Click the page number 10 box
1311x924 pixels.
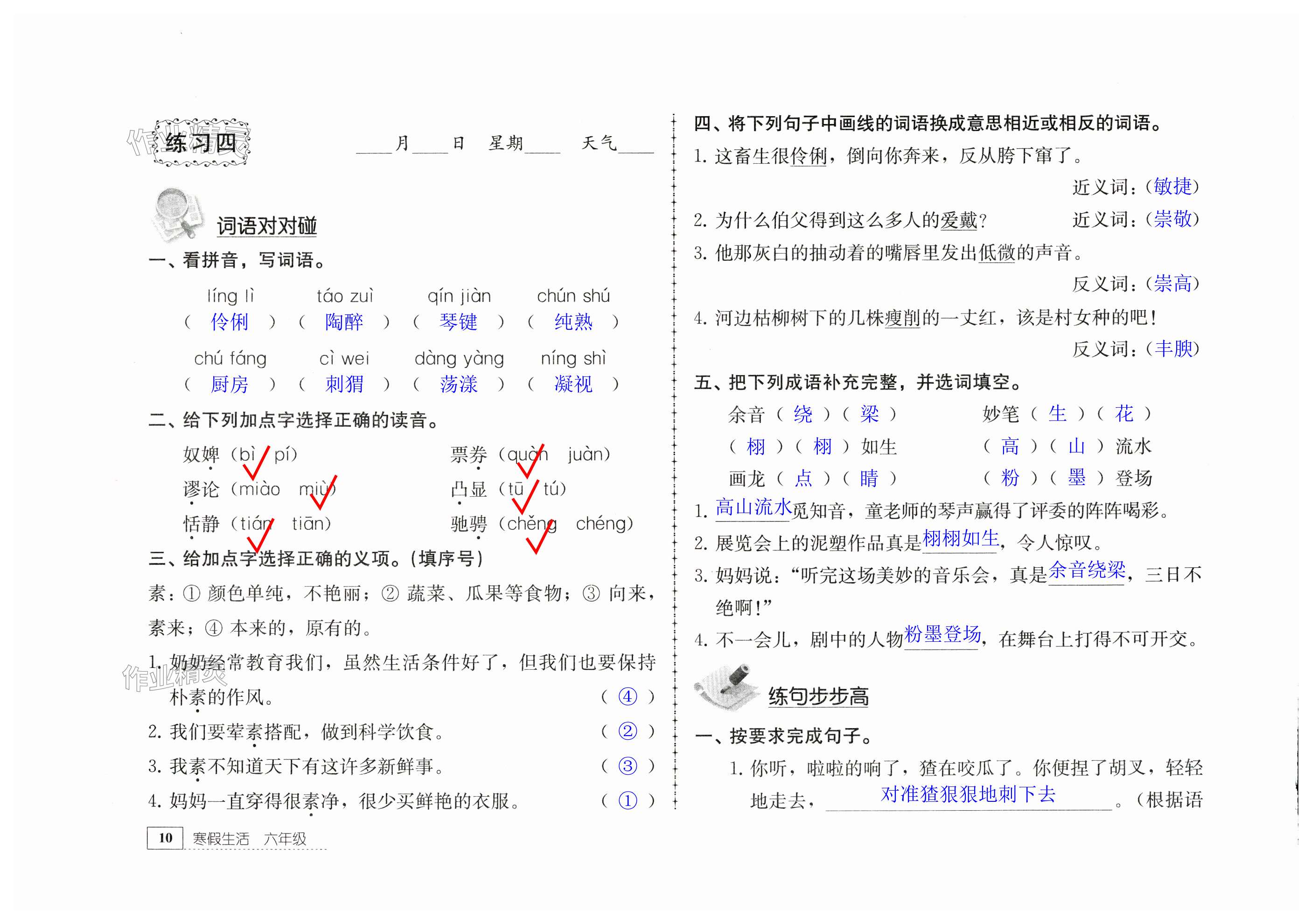pyautogui.click(x=165, y=838)
